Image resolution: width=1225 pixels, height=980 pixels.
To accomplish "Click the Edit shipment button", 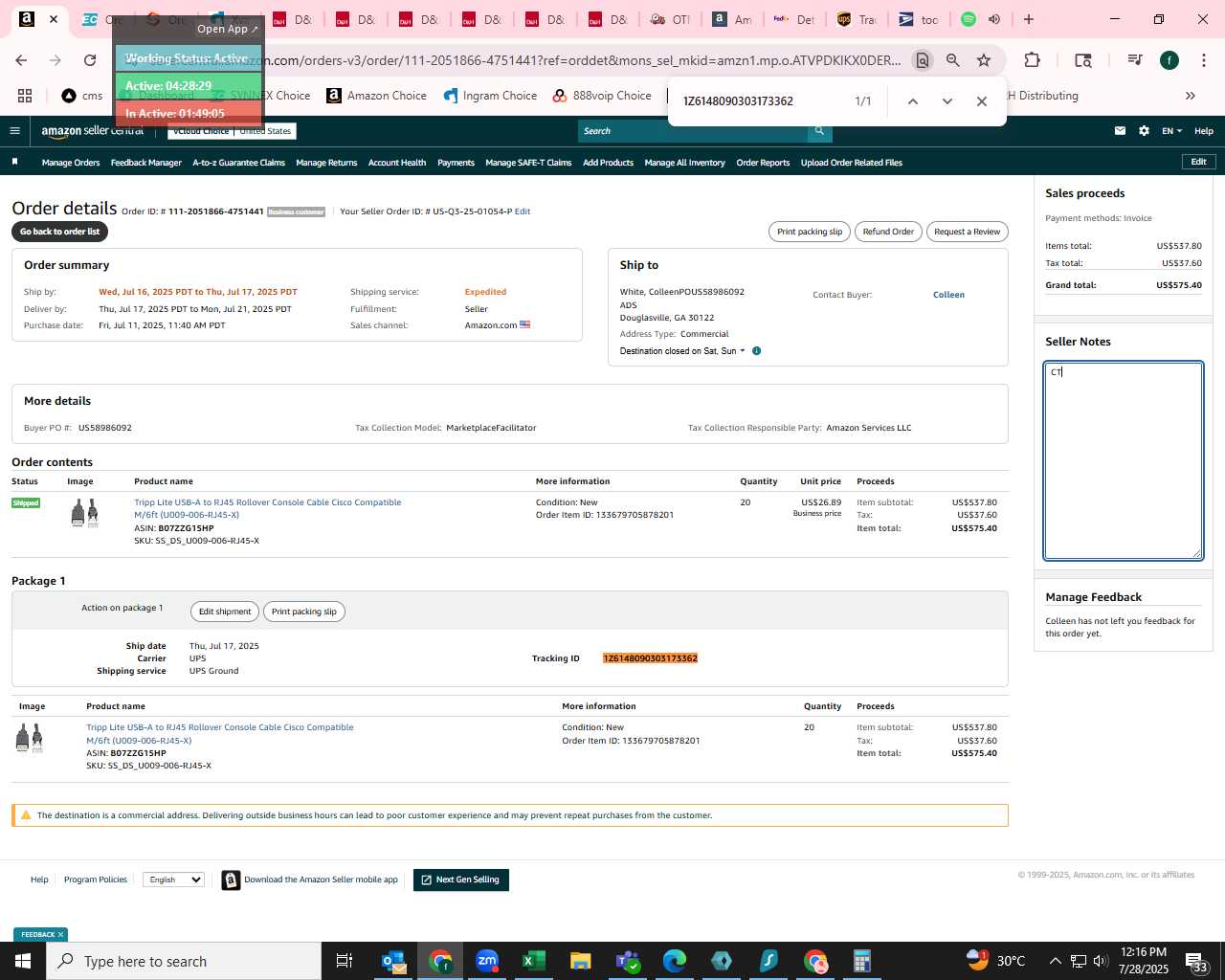I will click(225, 612).
